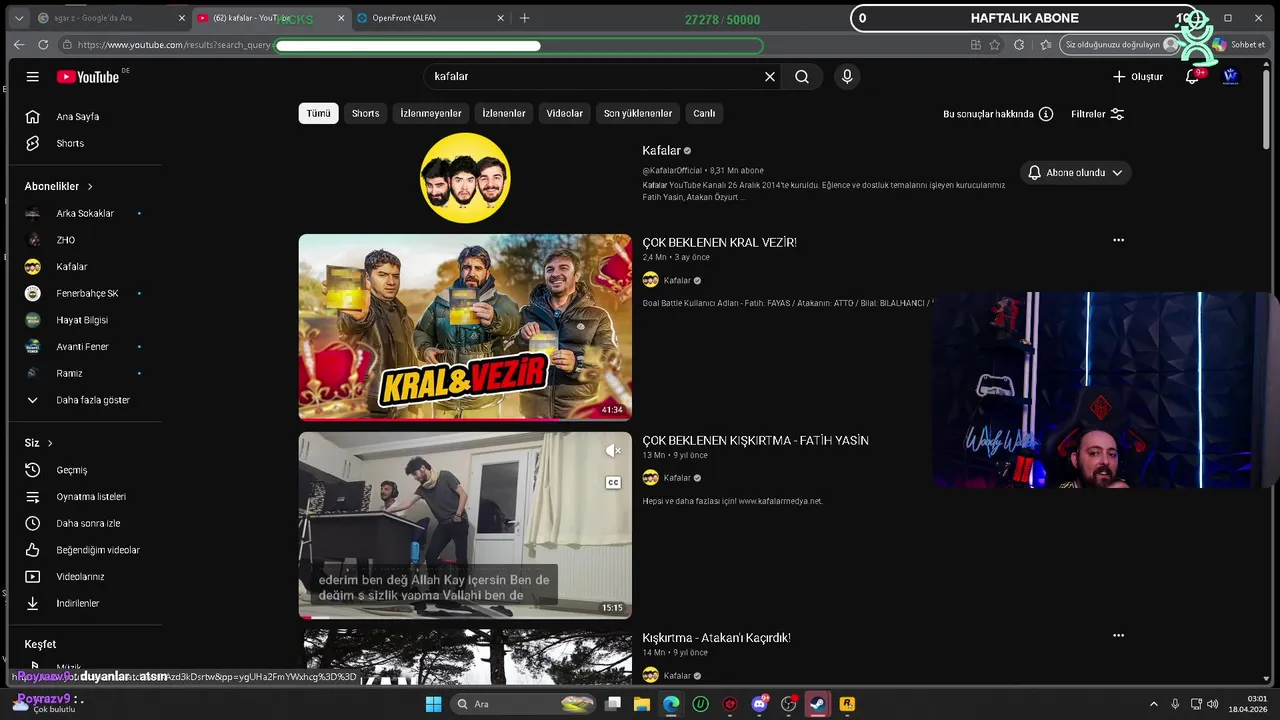Open the Fenerbahçe SK subscription
The height and width of the screenshot is (720, 1280).
(86, 294)
